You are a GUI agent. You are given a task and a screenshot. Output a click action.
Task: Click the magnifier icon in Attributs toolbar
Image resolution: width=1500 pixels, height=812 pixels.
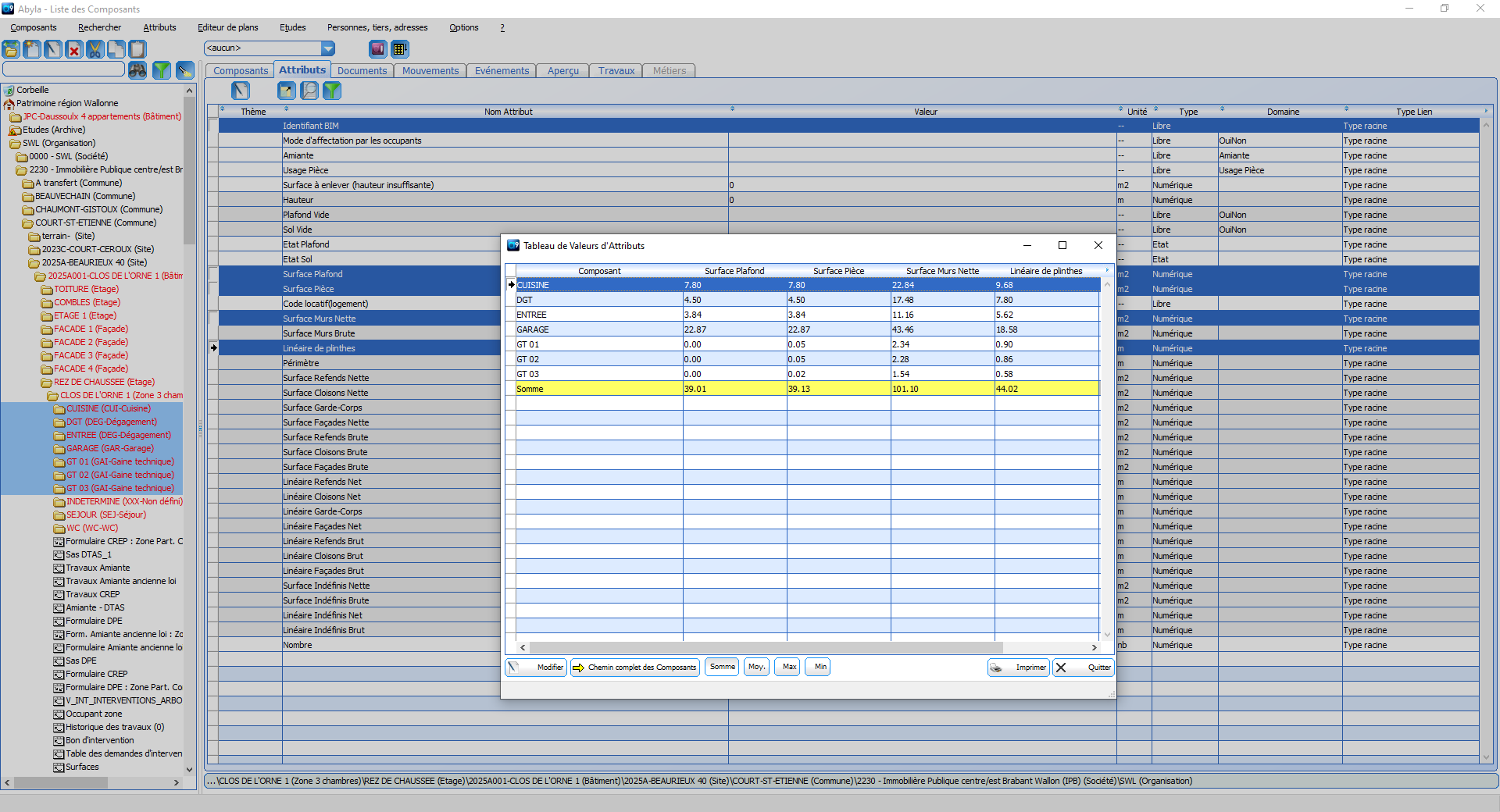(x=310, y=91)
